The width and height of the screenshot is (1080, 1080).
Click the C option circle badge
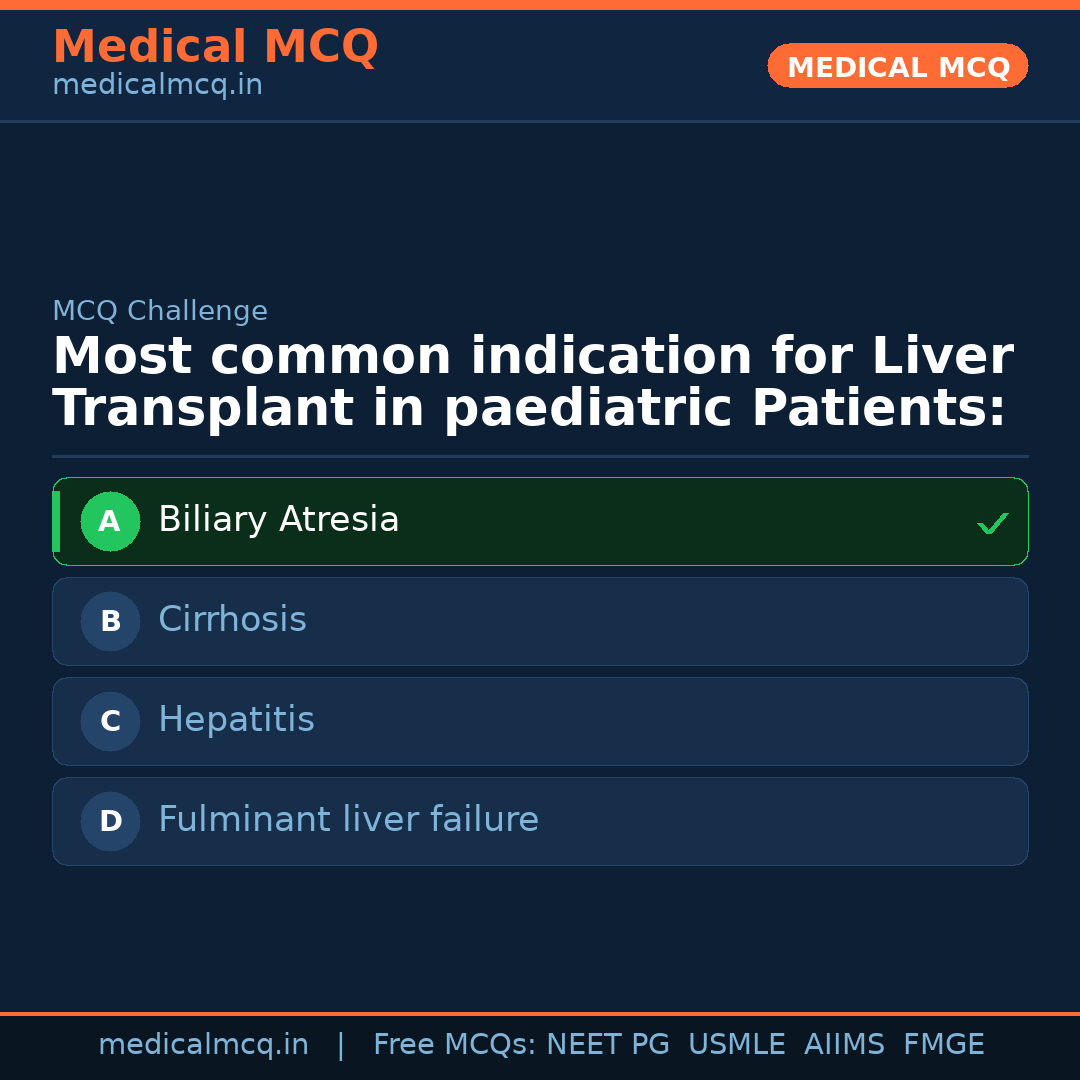(110, 721)
